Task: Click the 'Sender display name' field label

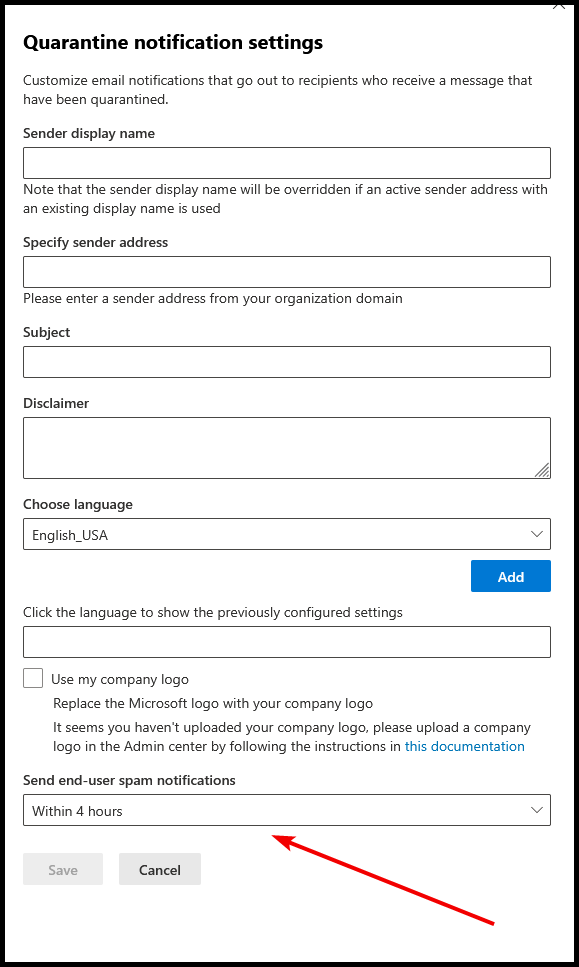Action: [x=89, y=133]
